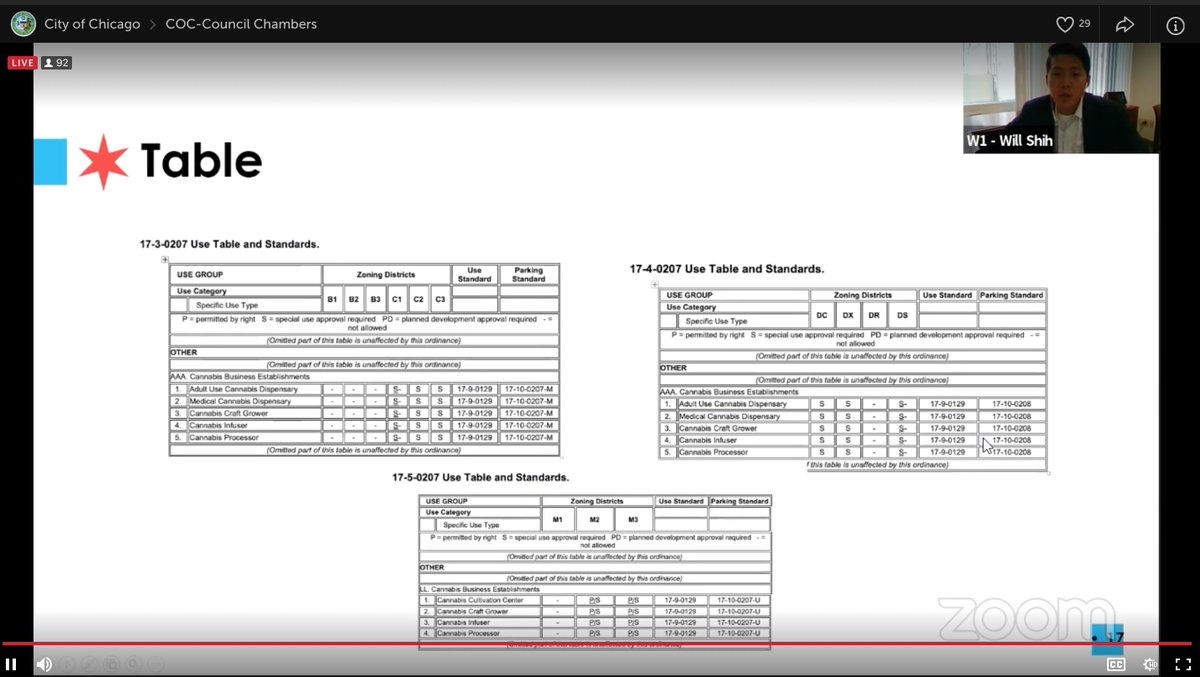1200x677 pixels.
Task: Click the viewer count showing 92
Action: (x=57, y=63)
